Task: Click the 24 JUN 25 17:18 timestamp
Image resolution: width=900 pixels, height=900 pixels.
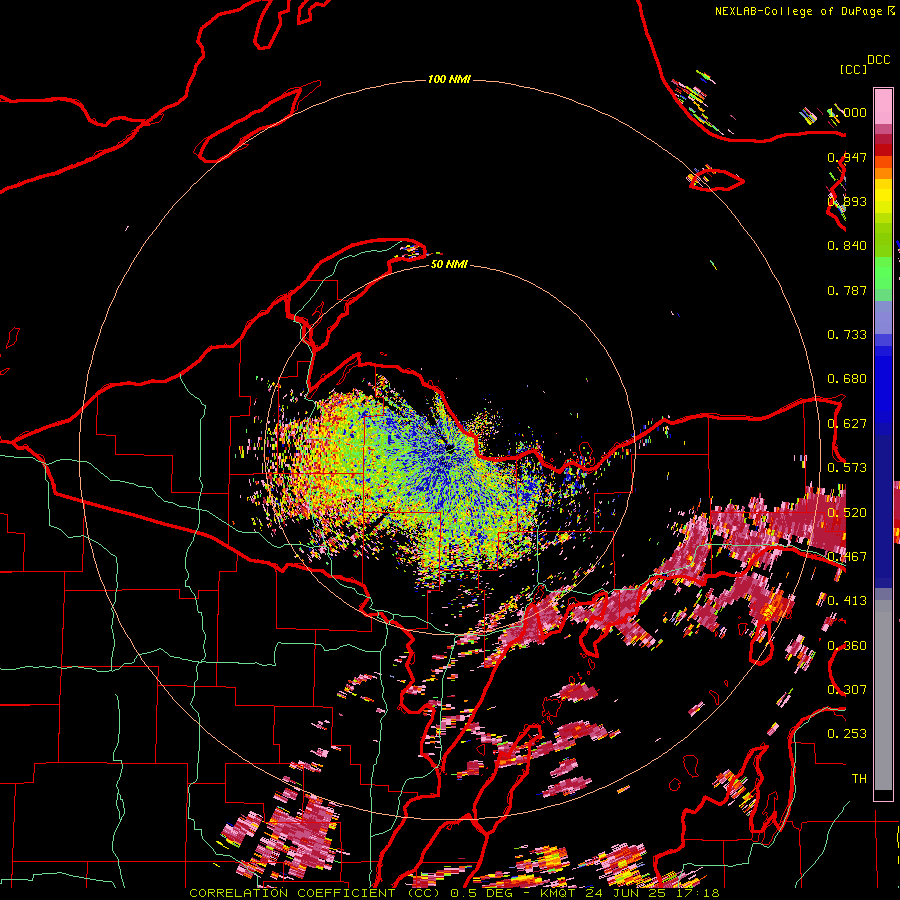Action: pyautogui.click(x=653, y=893)
